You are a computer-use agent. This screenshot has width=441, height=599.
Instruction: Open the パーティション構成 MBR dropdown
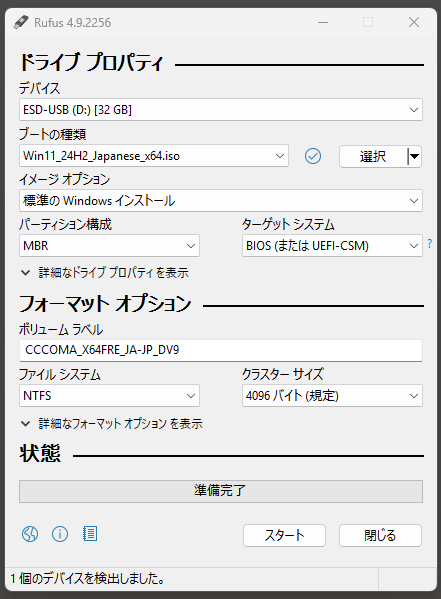coord(109,245)
